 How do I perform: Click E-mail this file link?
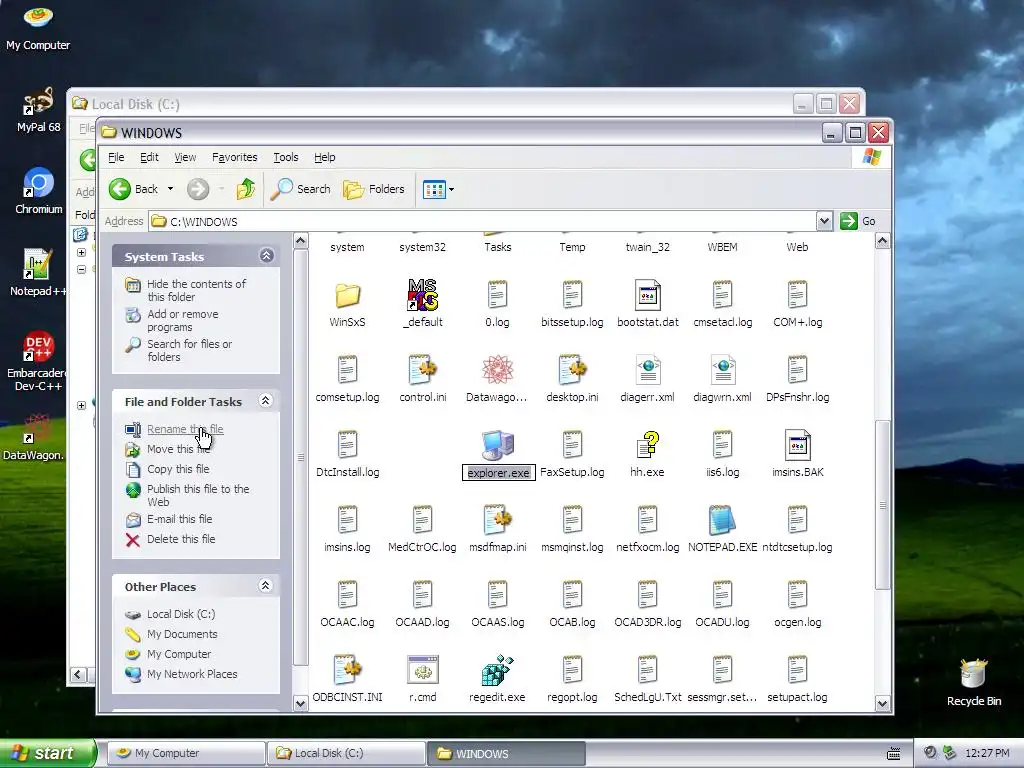tap(179, 519)
